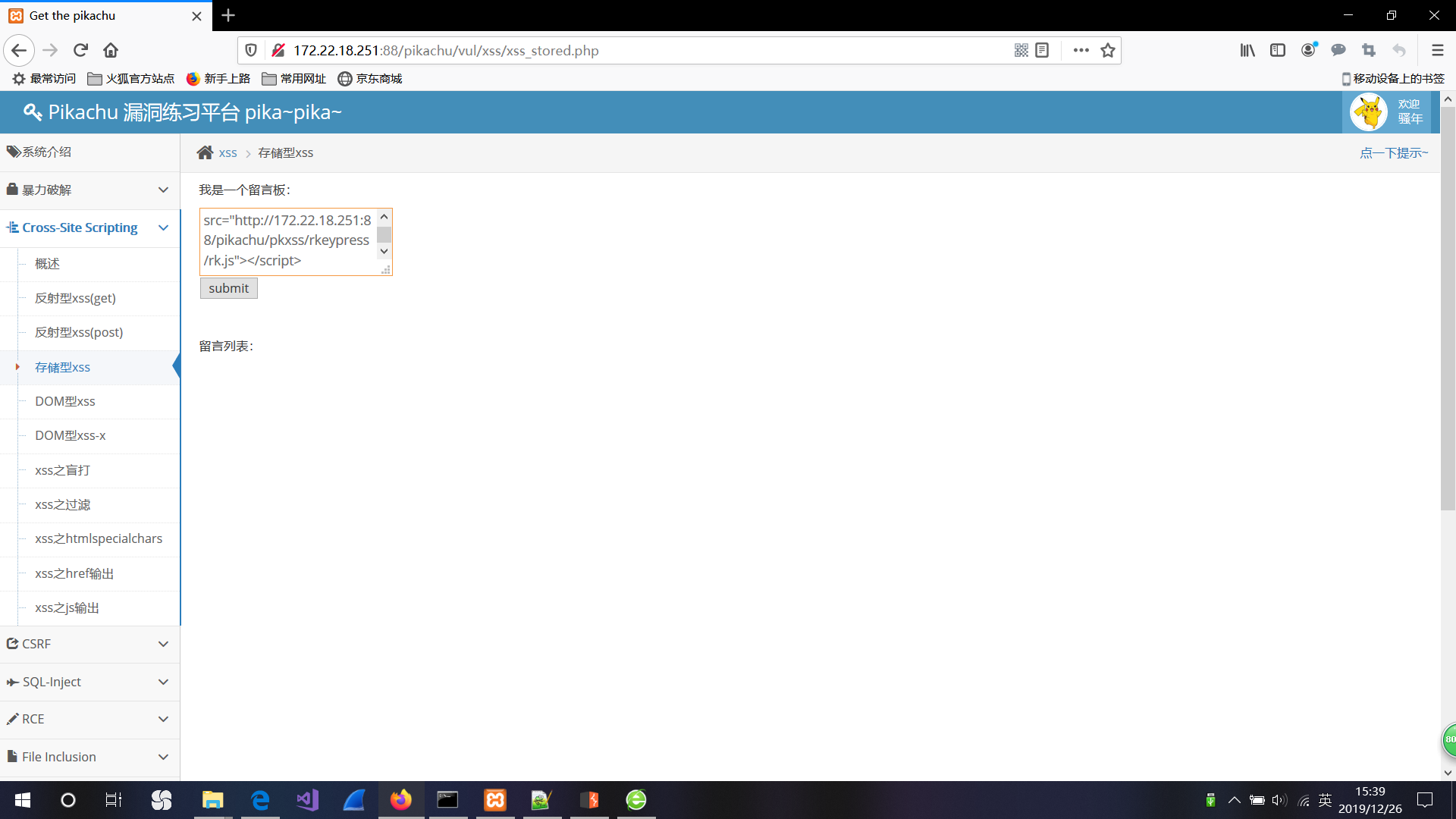Open xss之盲打 in the sidebar
The height and width of the screenshot is (819, 1456).
click(62, 470)
